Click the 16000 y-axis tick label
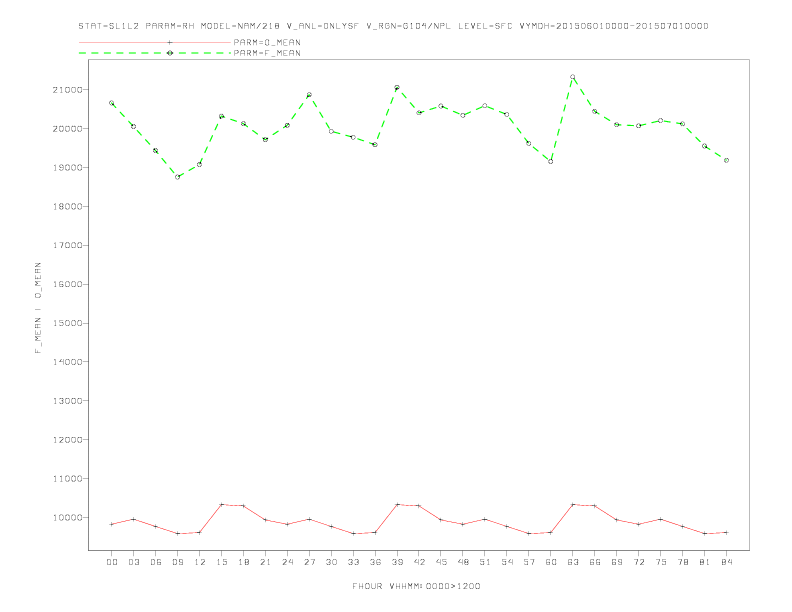The image size is (792, 612). [67, 284]
